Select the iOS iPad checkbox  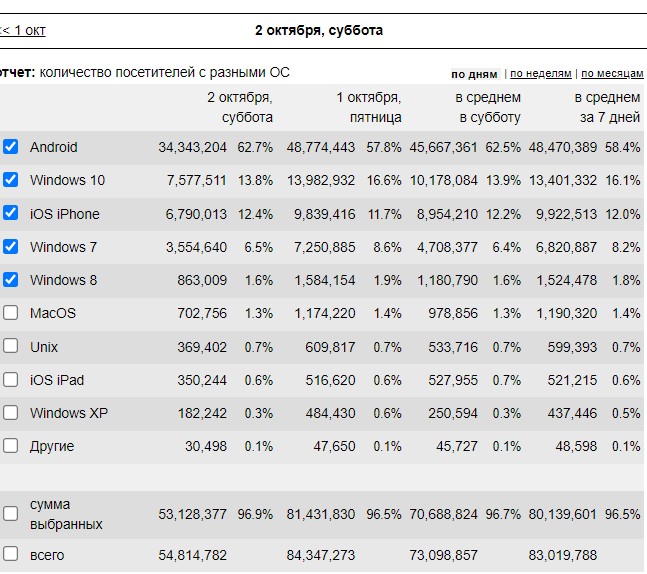click(10, 380)
